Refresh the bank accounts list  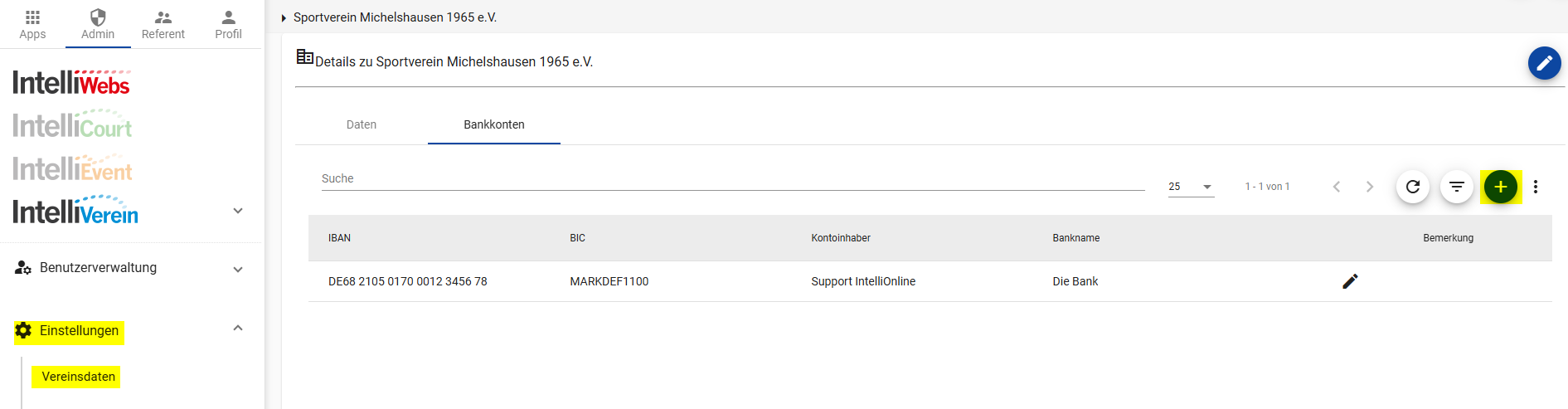point(1413,187)
